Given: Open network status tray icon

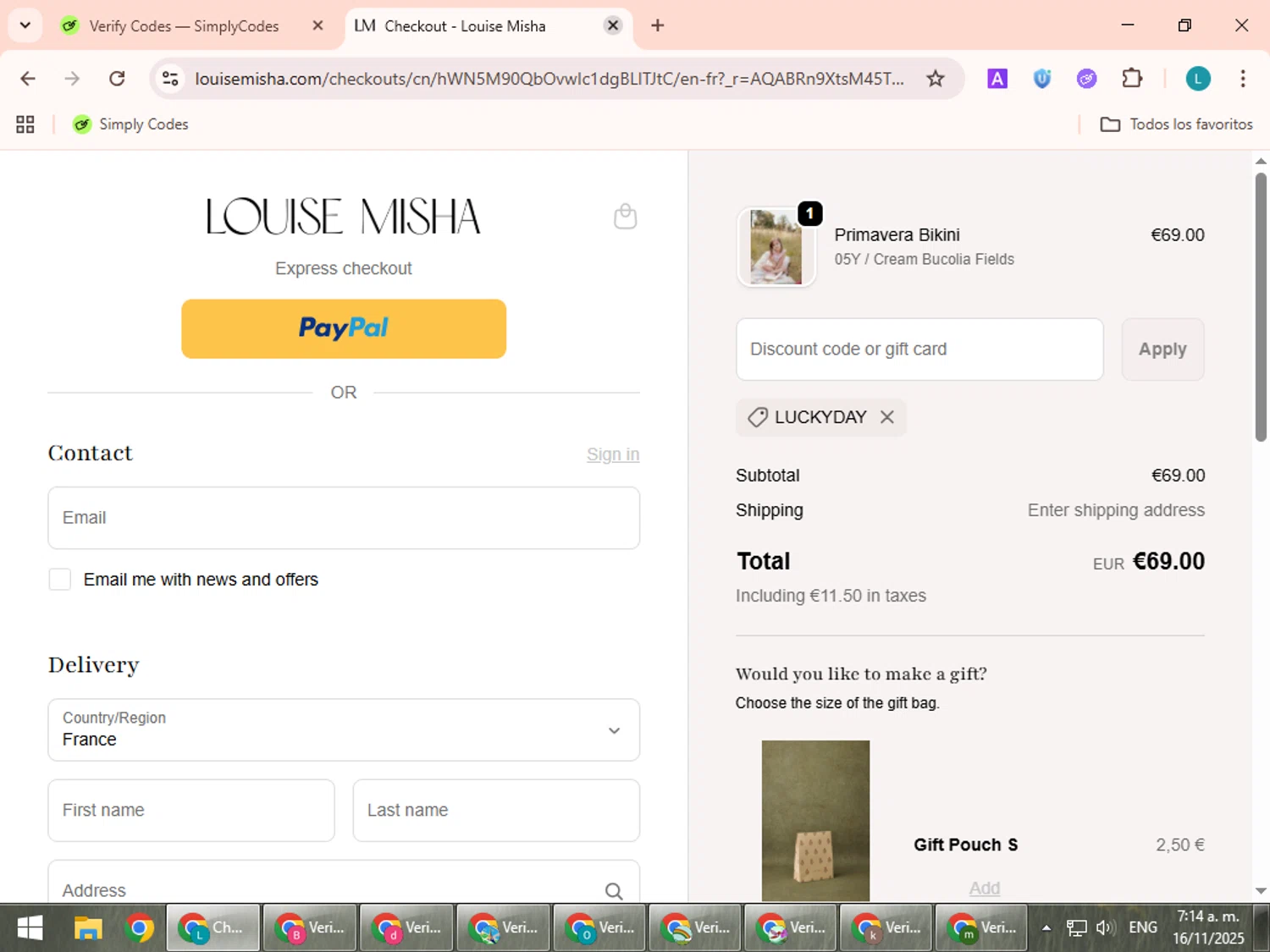Looking at the screenshot, I should (1076, 928).
